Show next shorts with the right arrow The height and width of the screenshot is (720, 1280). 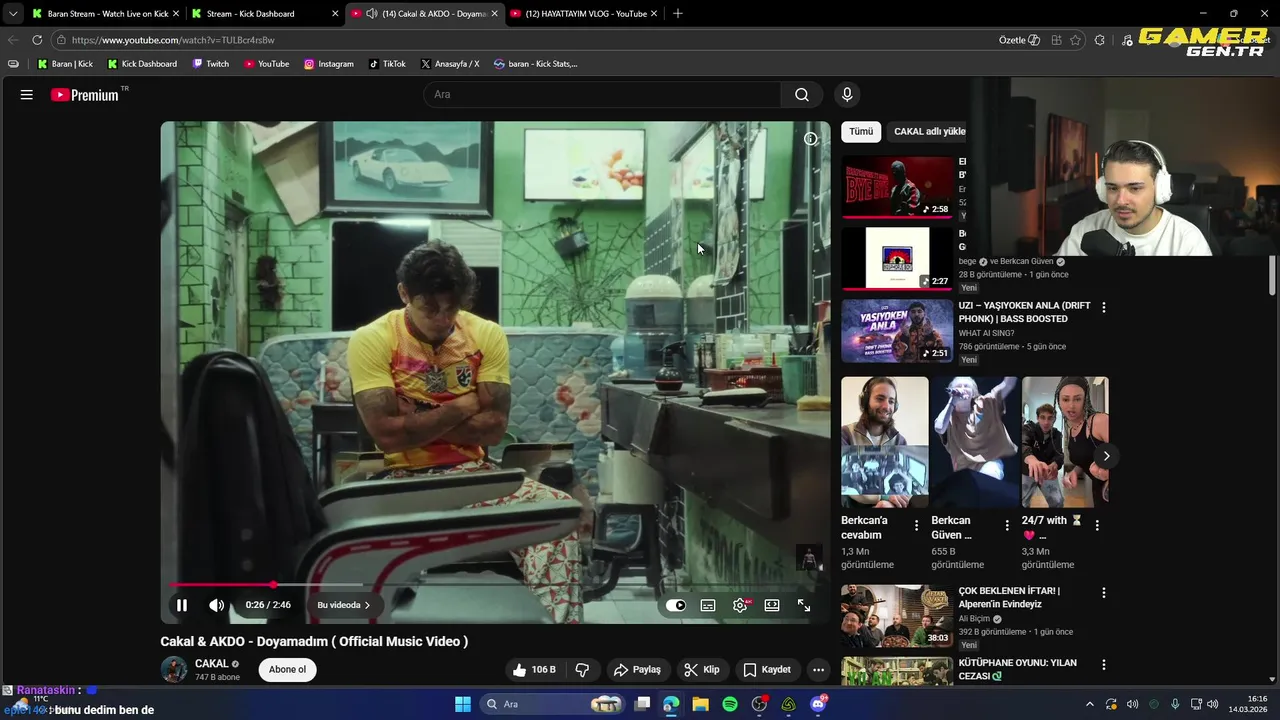coord(1106,456)
